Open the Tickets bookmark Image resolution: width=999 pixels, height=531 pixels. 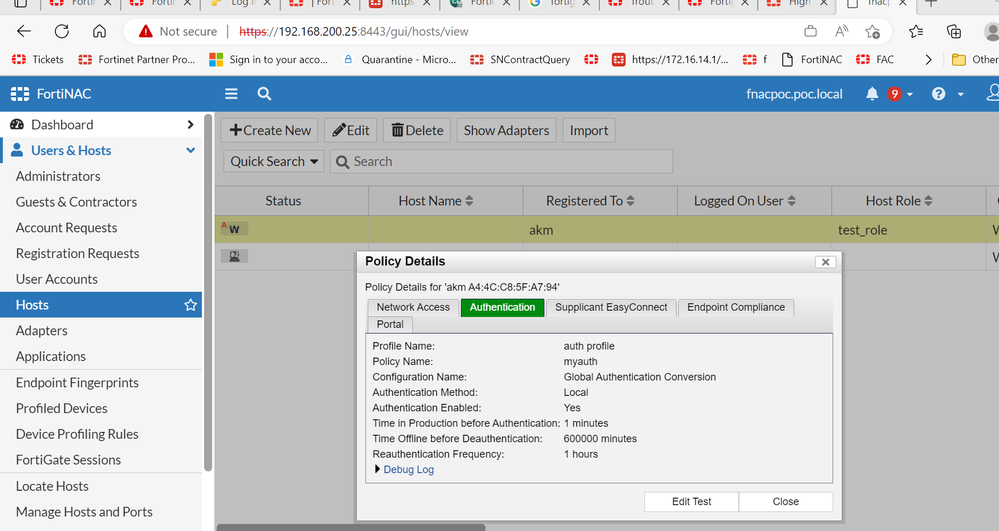38,59
